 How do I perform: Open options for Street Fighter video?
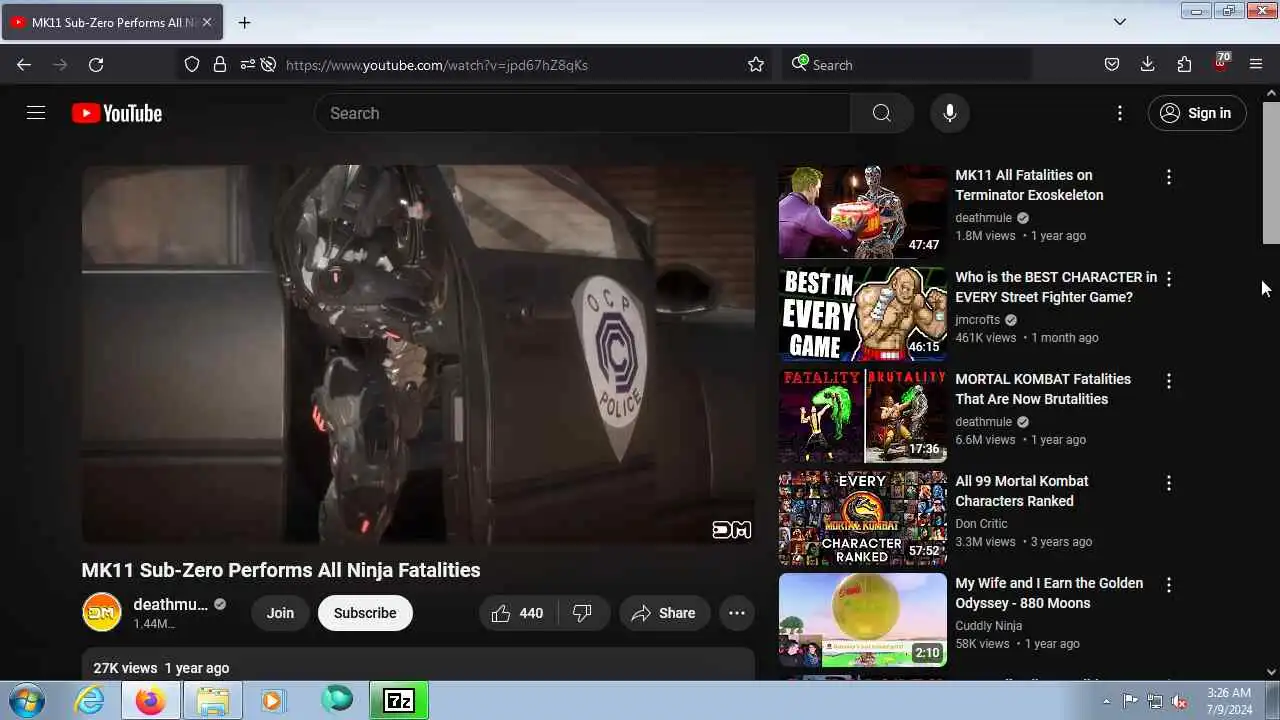[x=1168, y=279]
